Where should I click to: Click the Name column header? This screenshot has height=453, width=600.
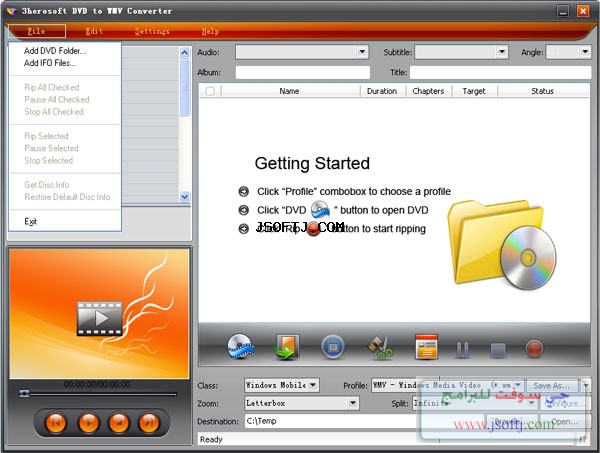(x=289, y=91)
